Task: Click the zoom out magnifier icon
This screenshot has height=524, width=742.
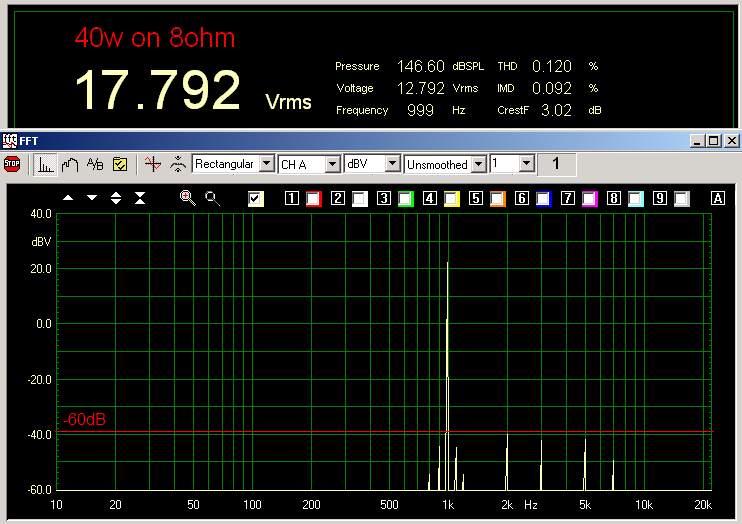Action: [x=212, y=198]
